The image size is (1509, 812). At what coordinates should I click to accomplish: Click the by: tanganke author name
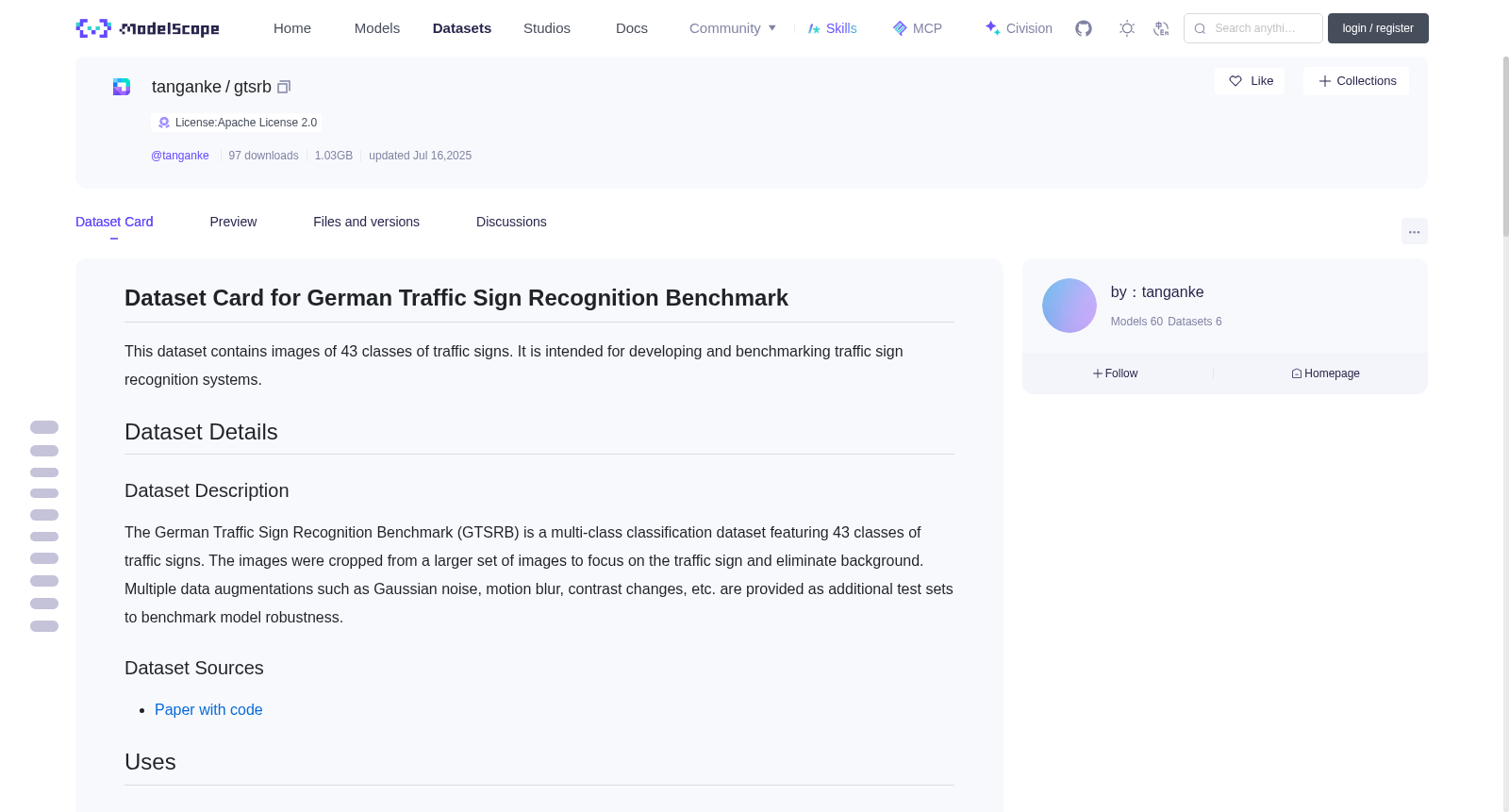pos(1157,292)
